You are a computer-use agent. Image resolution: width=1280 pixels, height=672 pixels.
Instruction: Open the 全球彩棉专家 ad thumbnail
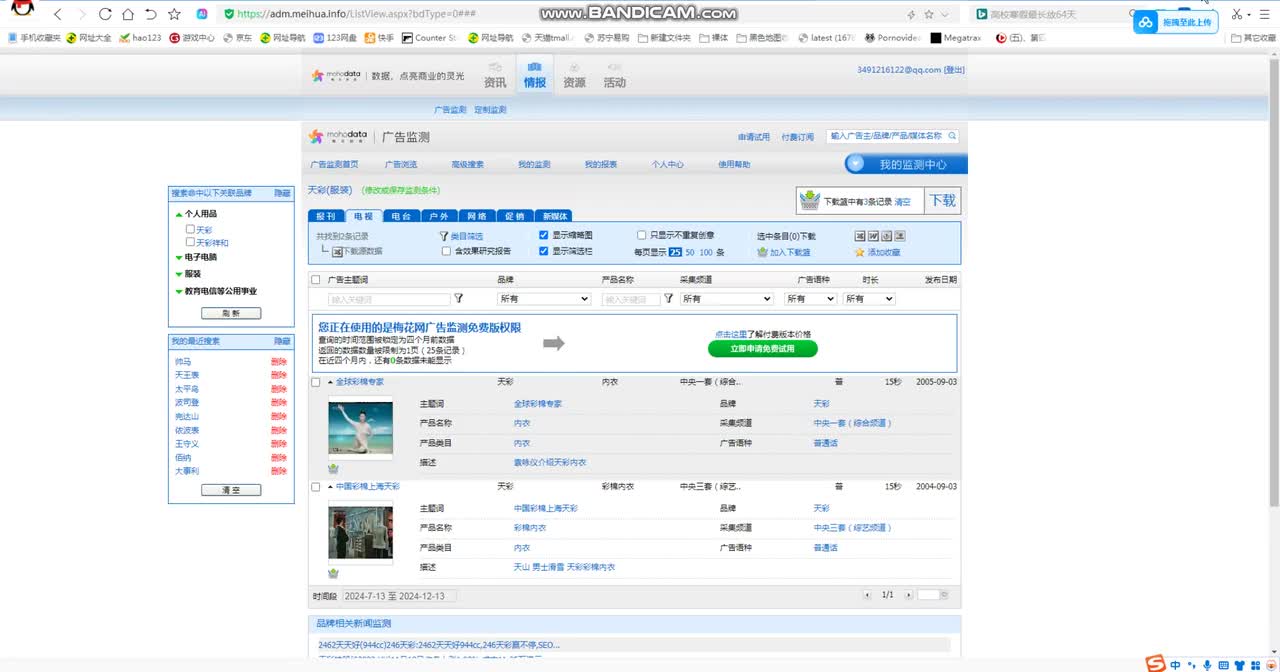coord(360,426)
